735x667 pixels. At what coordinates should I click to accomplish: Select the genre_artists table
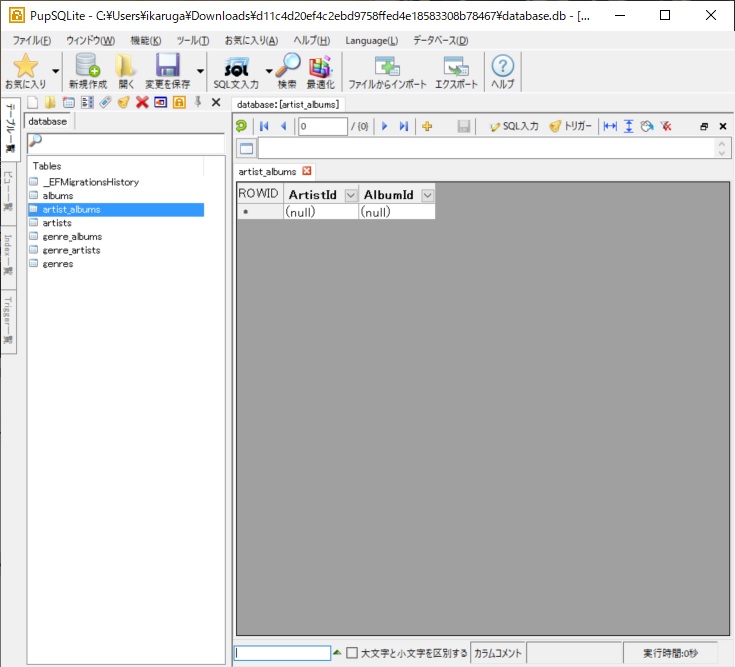click(x=71, y=250)
